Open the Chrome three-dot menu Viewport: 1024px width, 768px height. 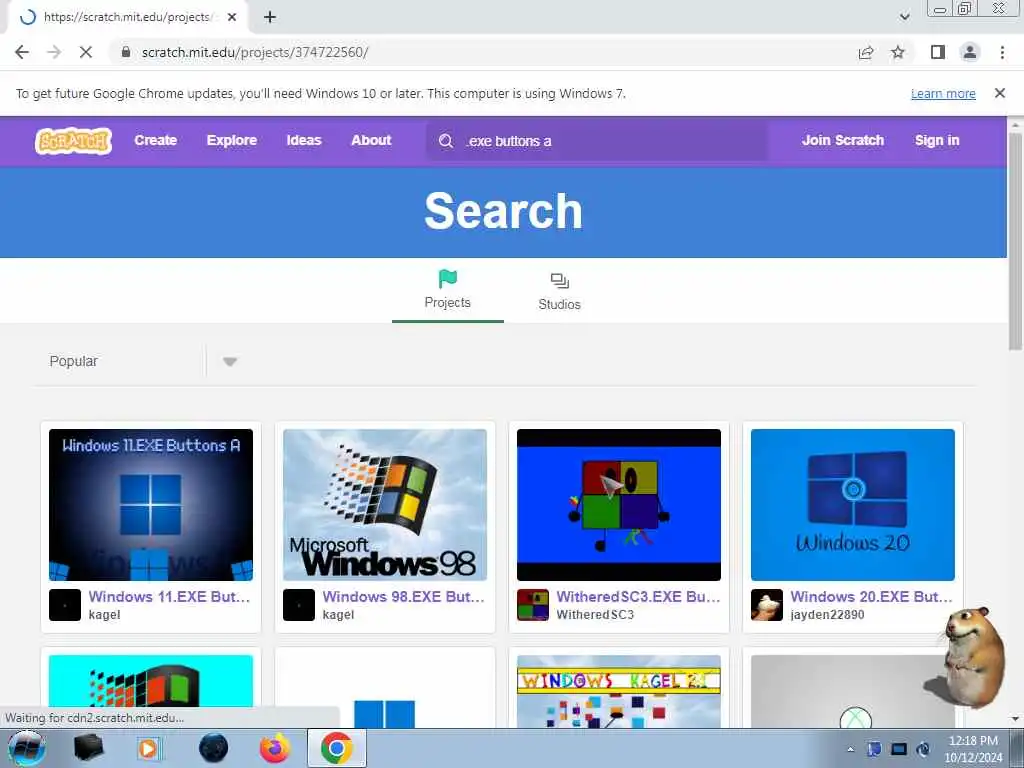pyautogui.click(x=1002, y=52)
